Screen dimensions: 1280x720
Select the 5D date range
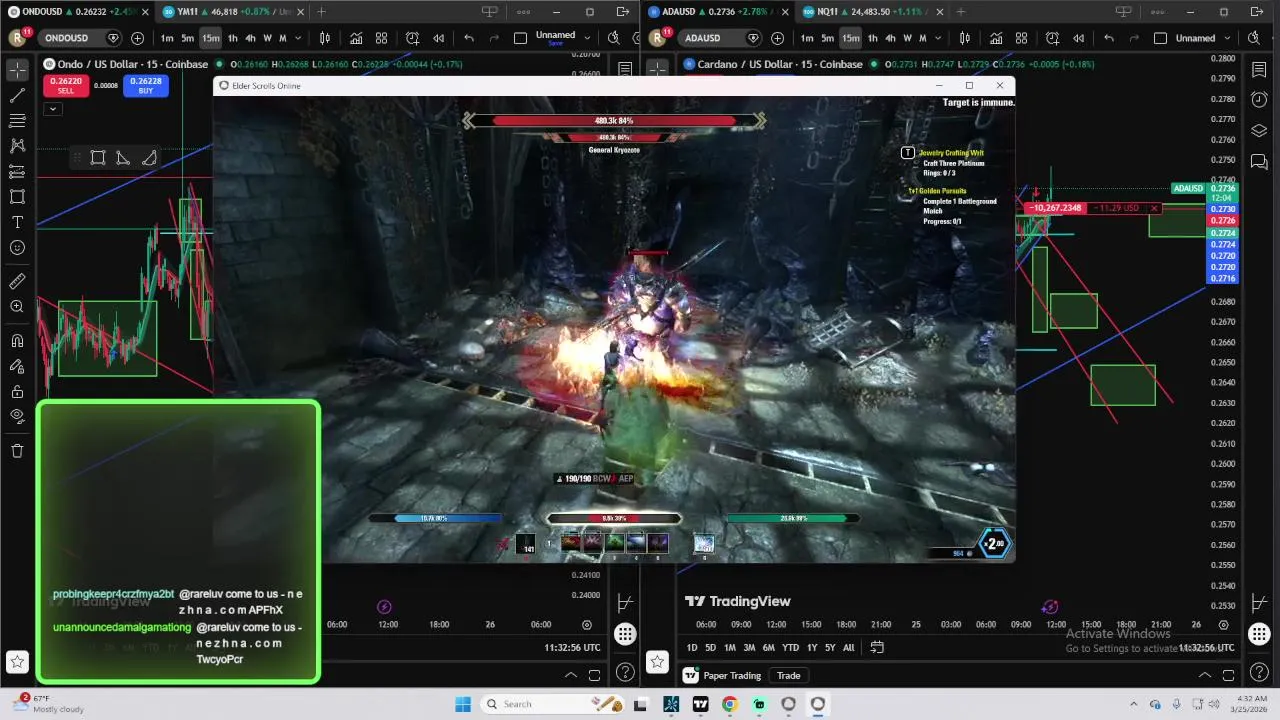710,647
